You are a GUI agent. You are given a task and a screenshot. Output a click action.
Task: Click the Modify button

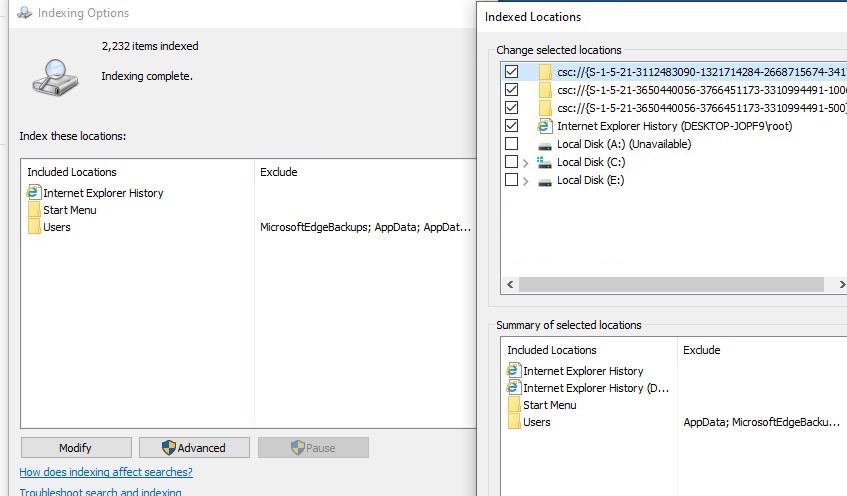[x=75, y=447]
